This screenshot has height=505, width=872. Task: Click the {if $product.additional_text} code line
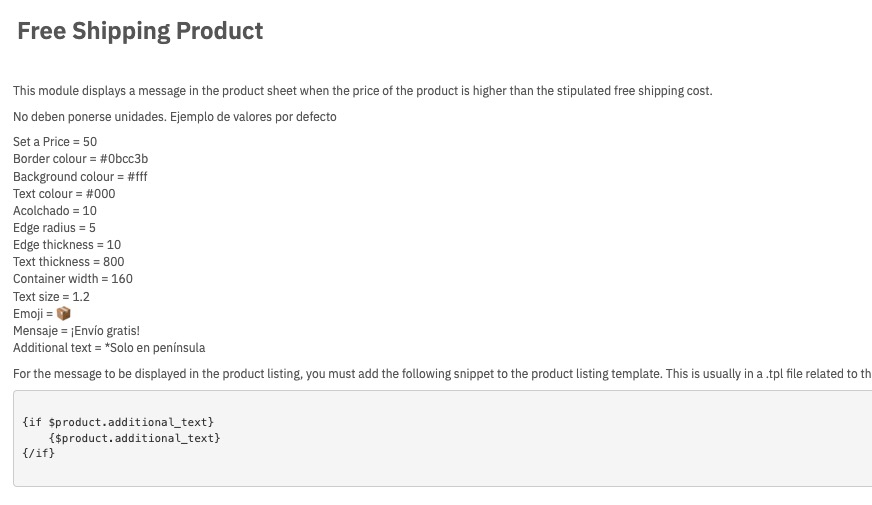118,422
